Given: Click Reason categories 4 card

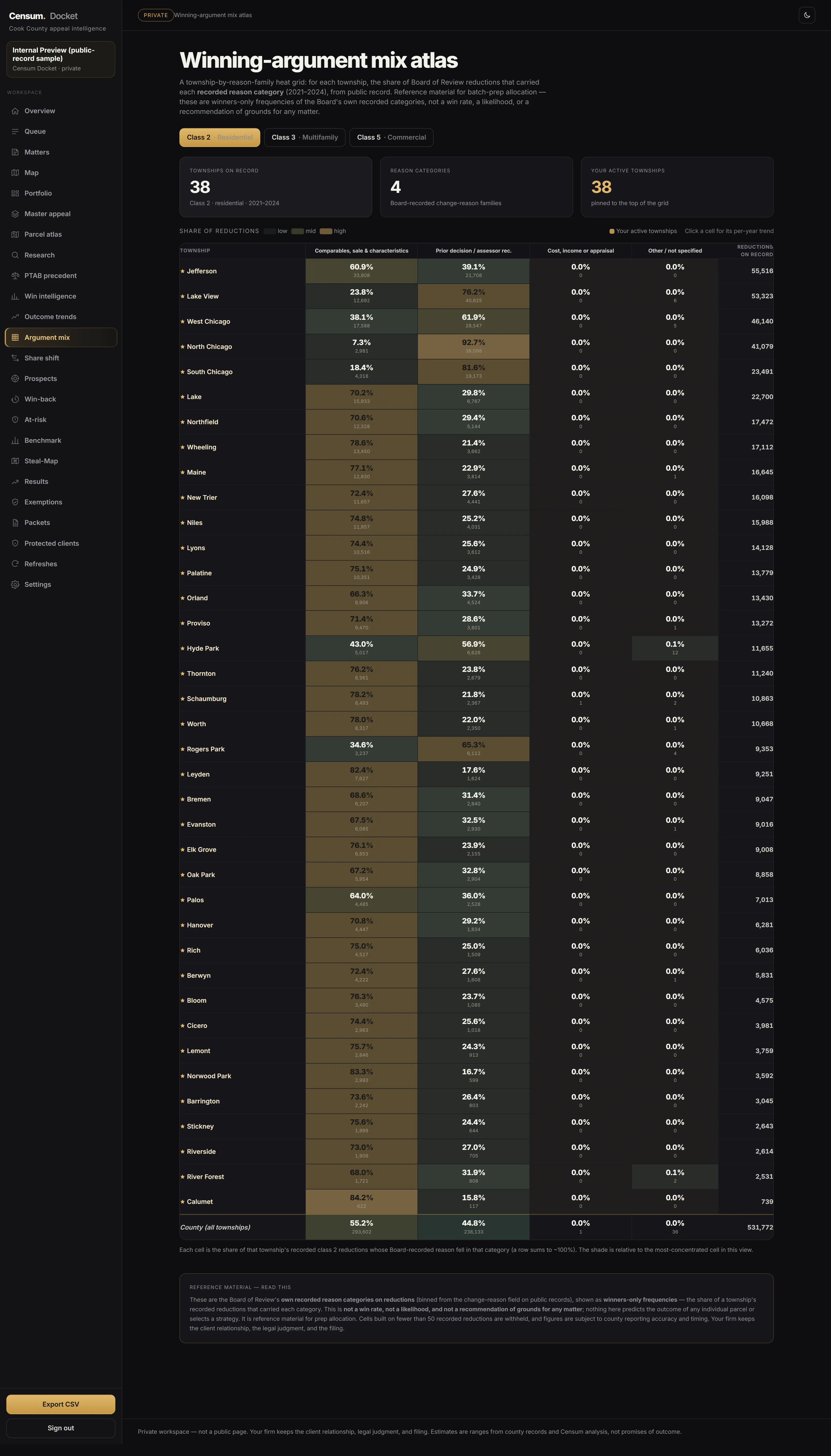Looking at the screenshot, I should coord(476,187).
